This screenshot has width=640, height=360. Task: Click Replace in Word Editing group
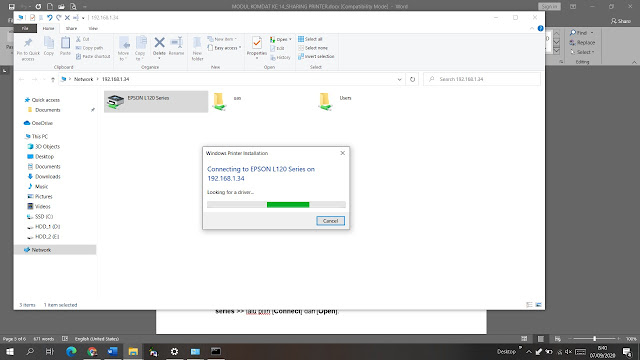click(x=582, y=42)
